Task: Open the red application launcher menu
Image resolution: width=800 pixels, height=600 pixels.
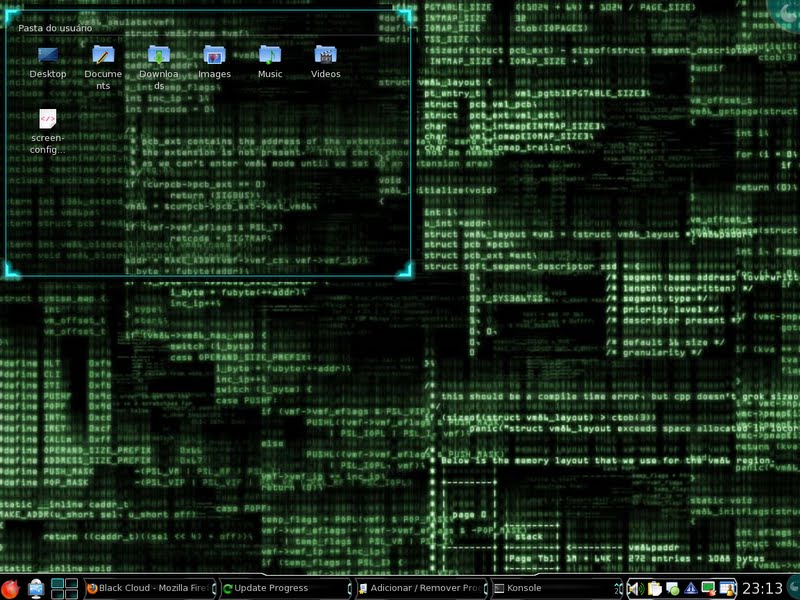Action: [x=10, y=588]
